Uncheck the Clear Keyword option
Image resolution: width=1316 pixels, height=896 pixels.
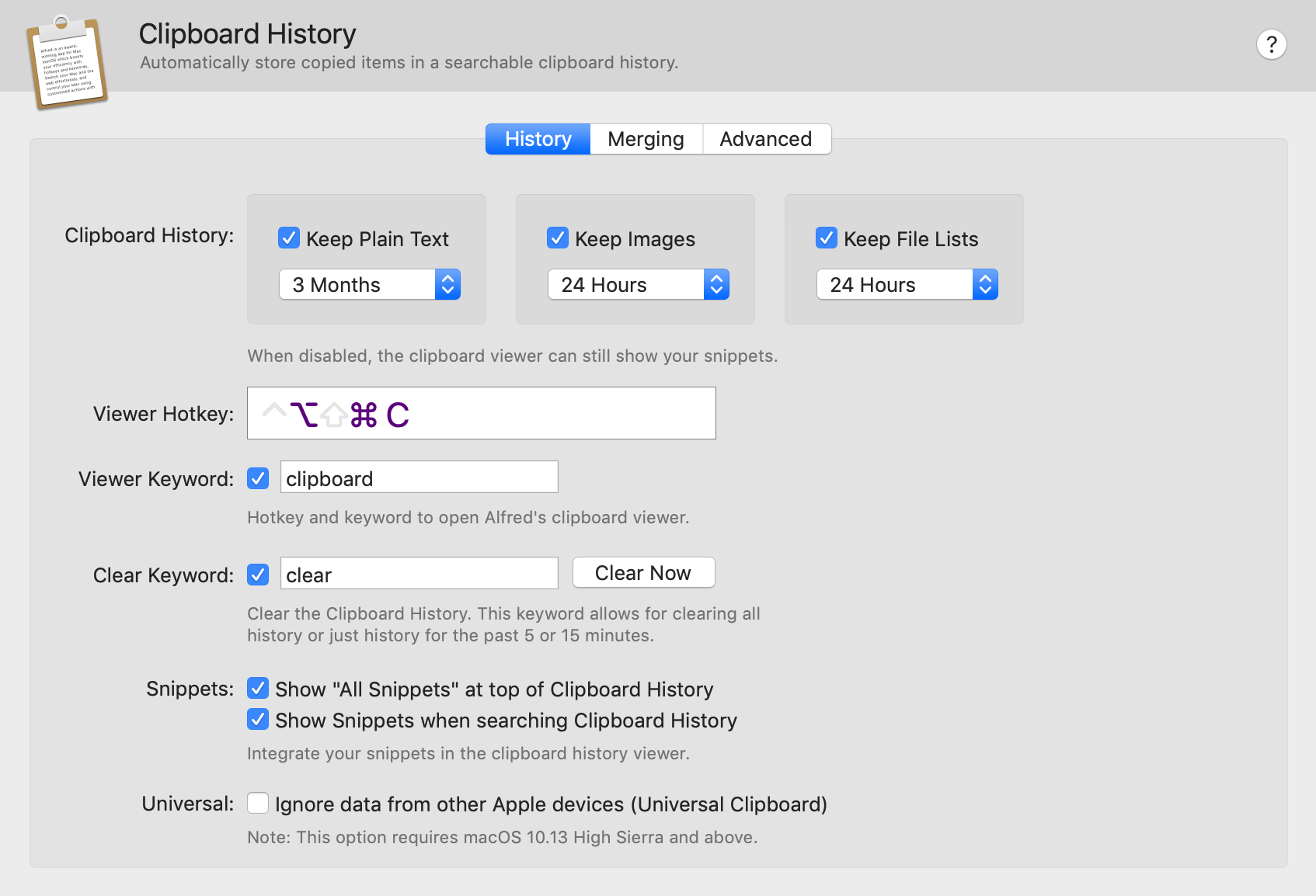point(257,575)
